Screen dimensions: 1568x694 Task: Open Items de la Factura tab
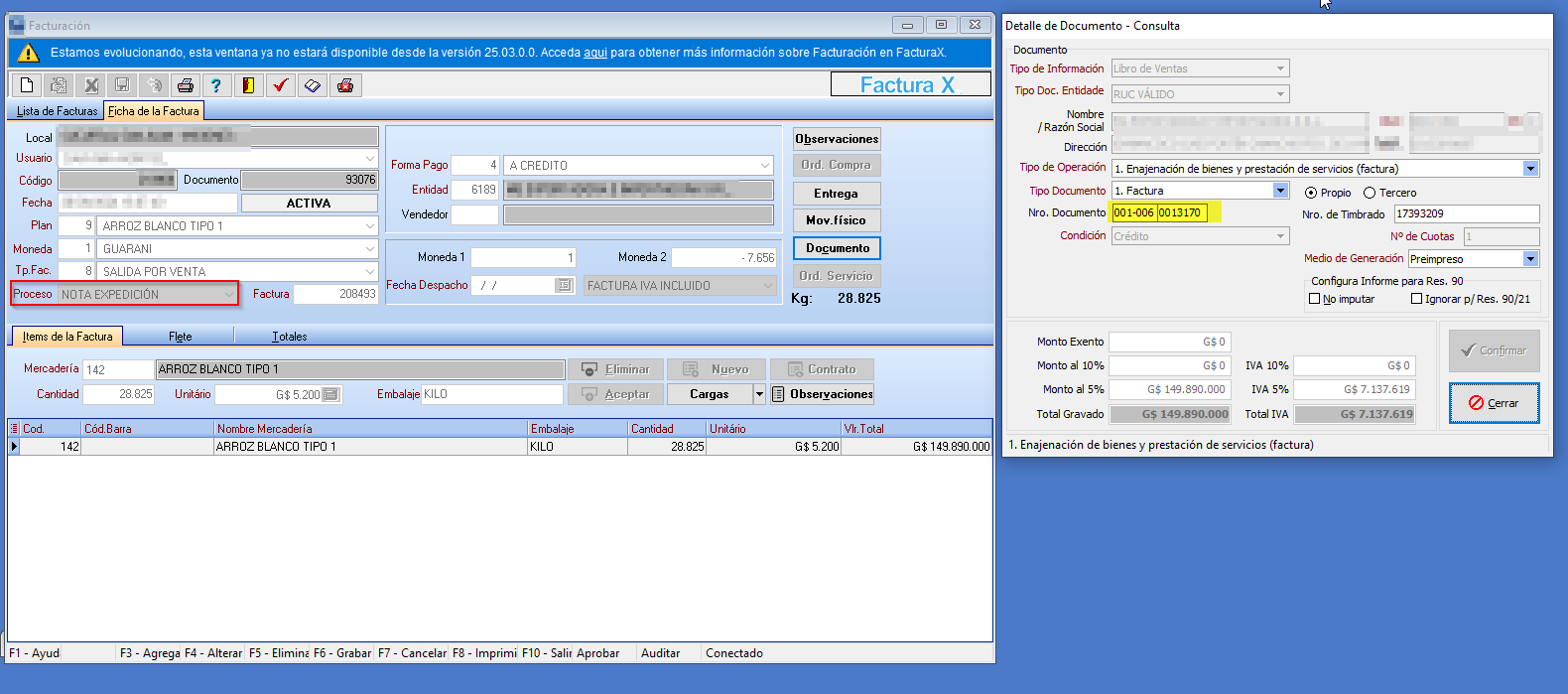pos(67,337)
